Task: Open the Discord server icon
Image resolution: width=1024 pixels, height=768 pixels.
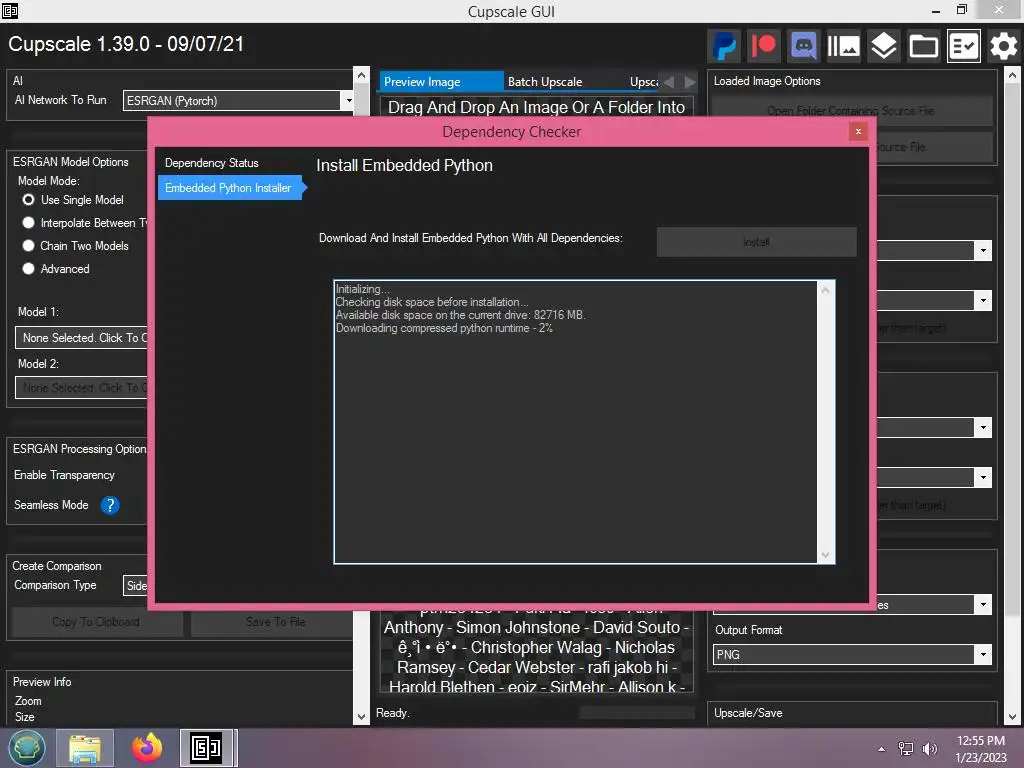Action: point(803,46)
